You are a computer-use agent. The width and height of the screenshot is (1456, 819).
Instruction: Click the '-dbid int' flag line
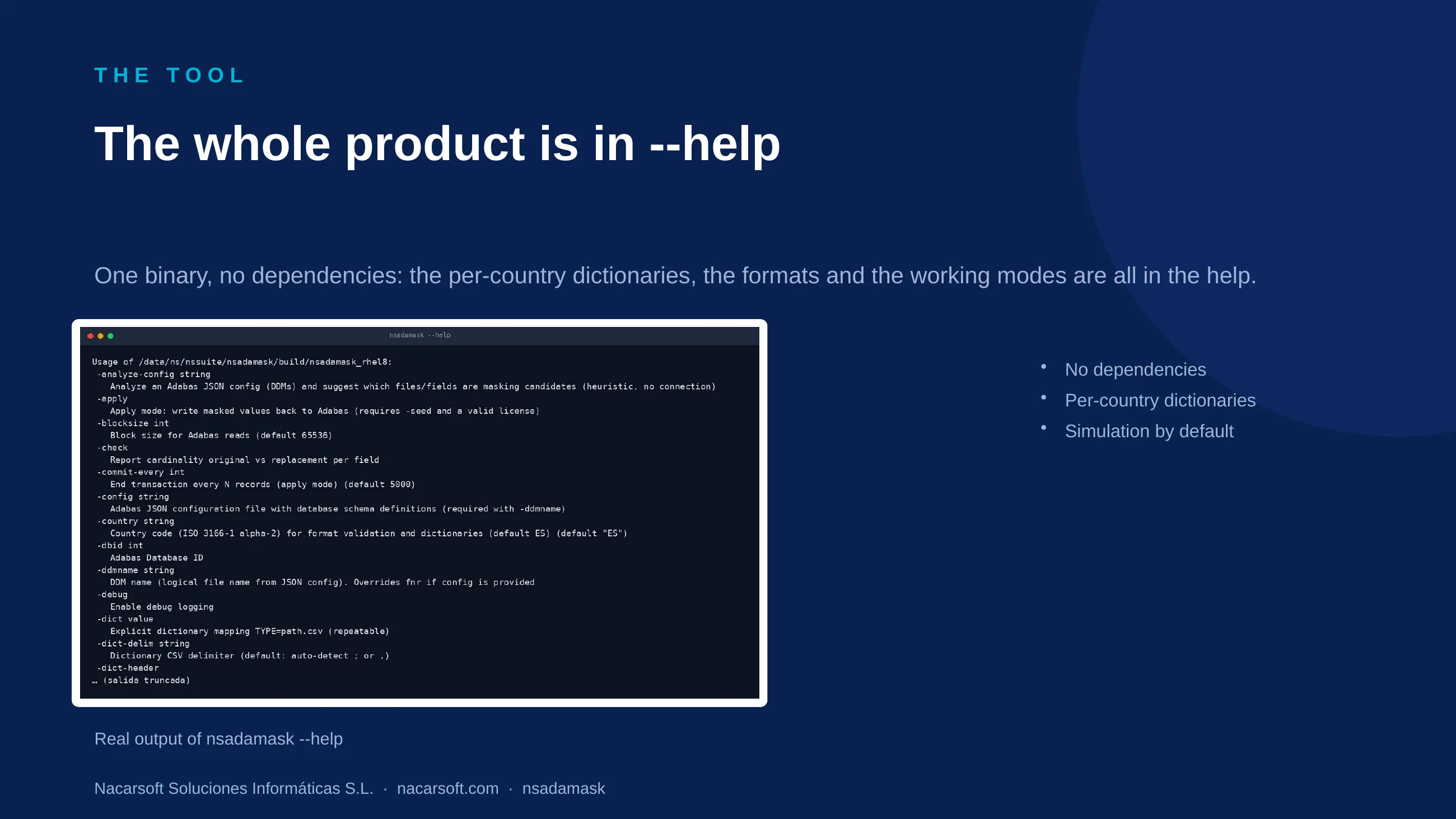tap(119, 545)
